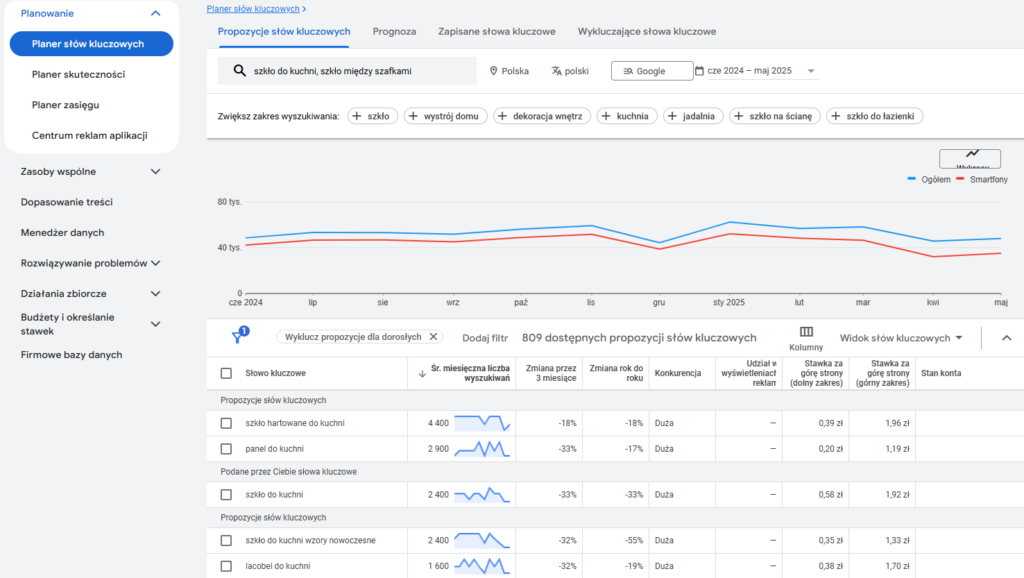
Task: Switch to the 'Zapisane słowa kluczowe' tab
Action: tap(496, 31)
